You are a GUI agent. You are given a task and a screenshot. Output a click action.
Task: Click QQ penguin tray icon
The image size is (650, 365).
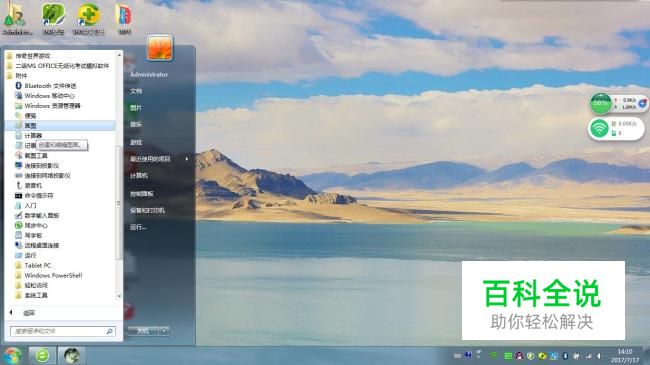(519, 356)
